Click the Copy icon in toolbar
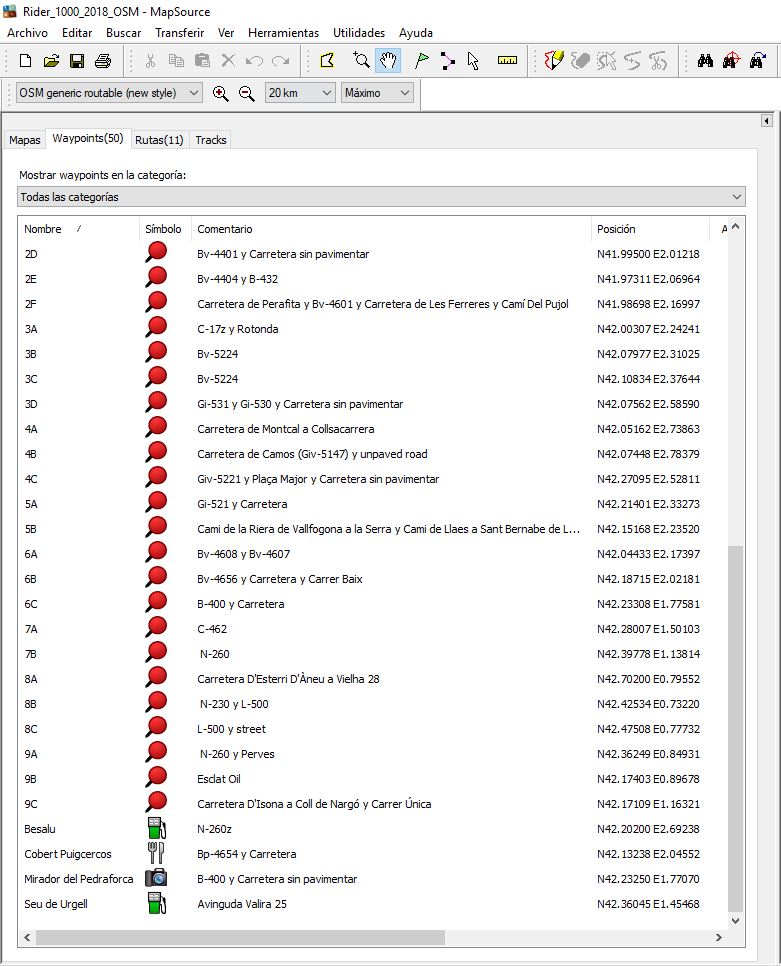 tap(176, 60)
